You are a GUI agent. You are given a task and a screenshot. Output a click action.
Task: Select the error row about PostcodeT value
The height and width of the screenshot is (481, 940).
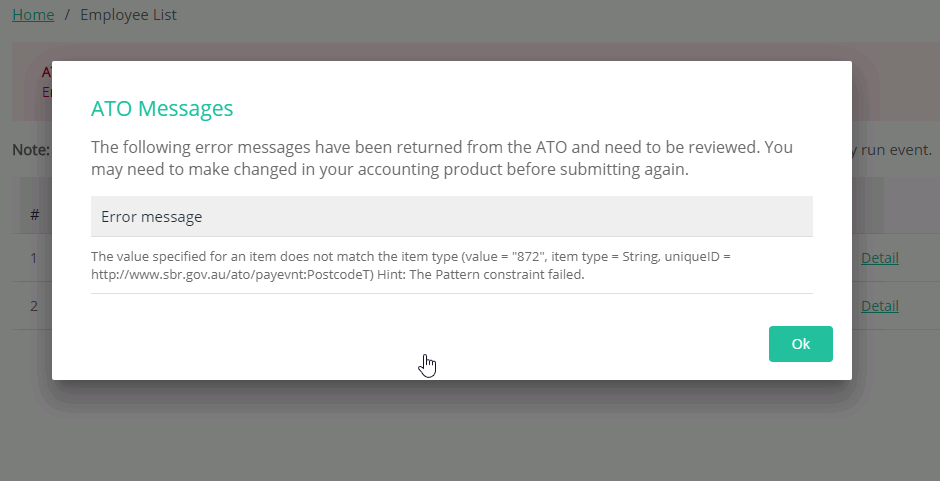click(x=451, y=265)
